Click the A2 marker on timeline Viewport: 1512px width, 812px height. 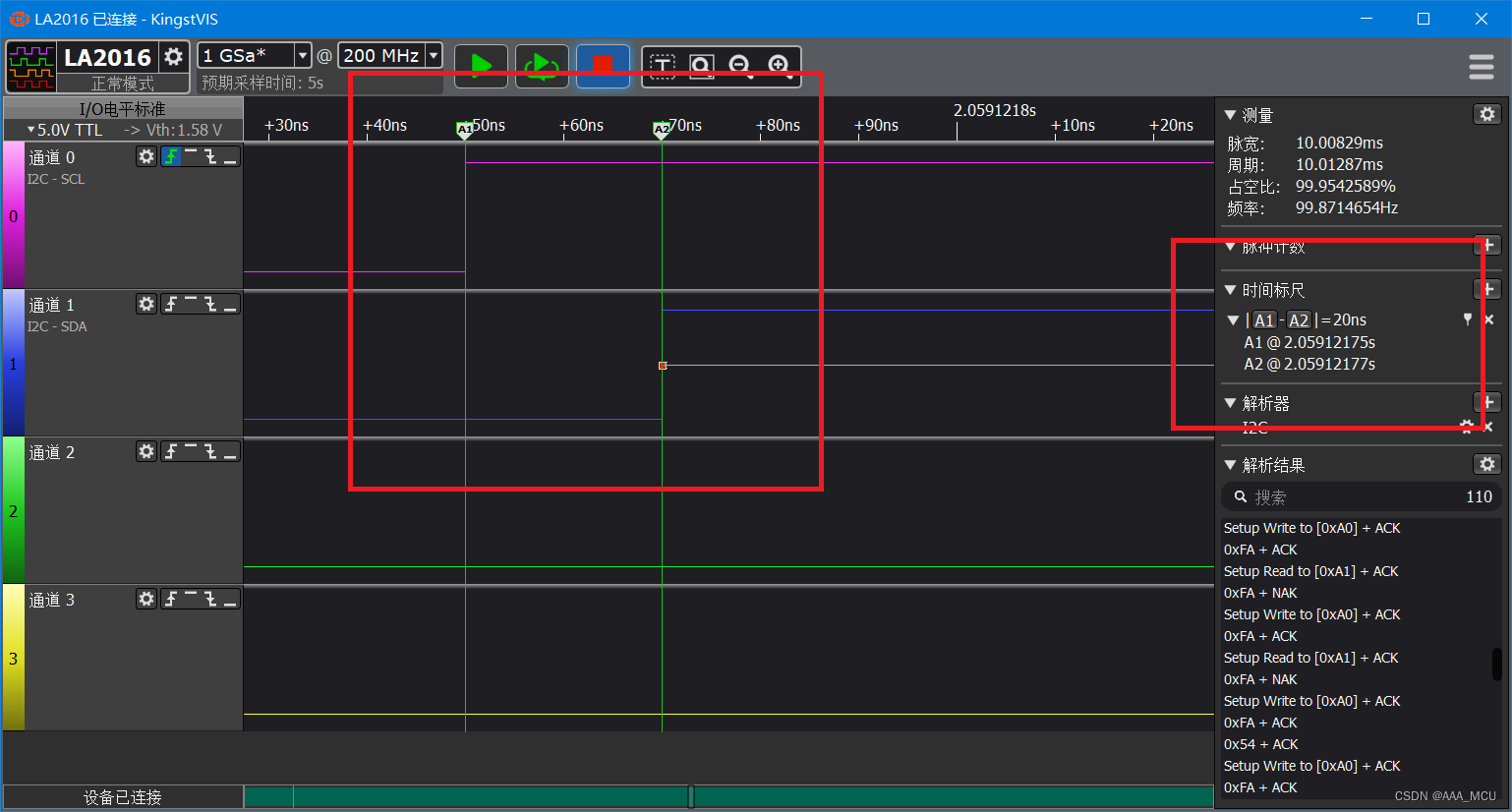tap(662, 130)
